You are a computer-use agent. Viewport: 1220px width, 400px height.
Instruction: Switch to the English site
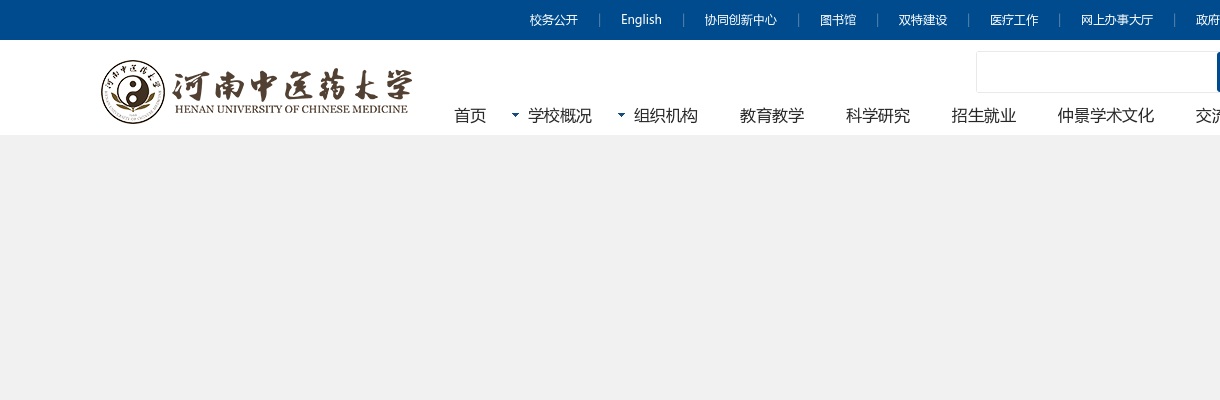pyautogui.click(x=641, y=20)
